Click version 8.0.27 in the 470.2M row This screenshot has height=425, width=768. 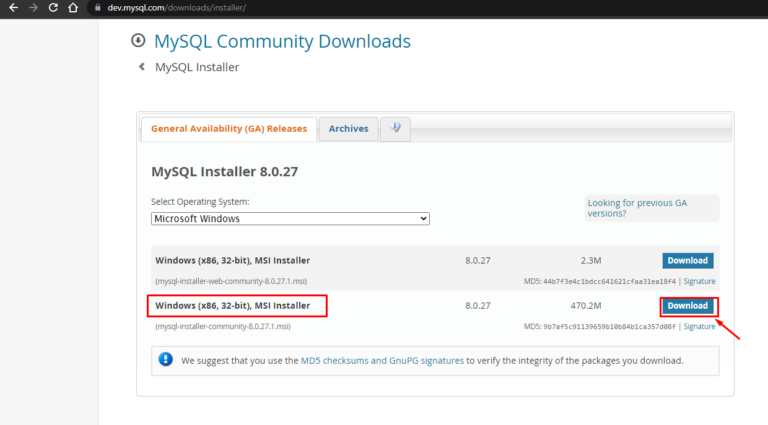point(478,306)
